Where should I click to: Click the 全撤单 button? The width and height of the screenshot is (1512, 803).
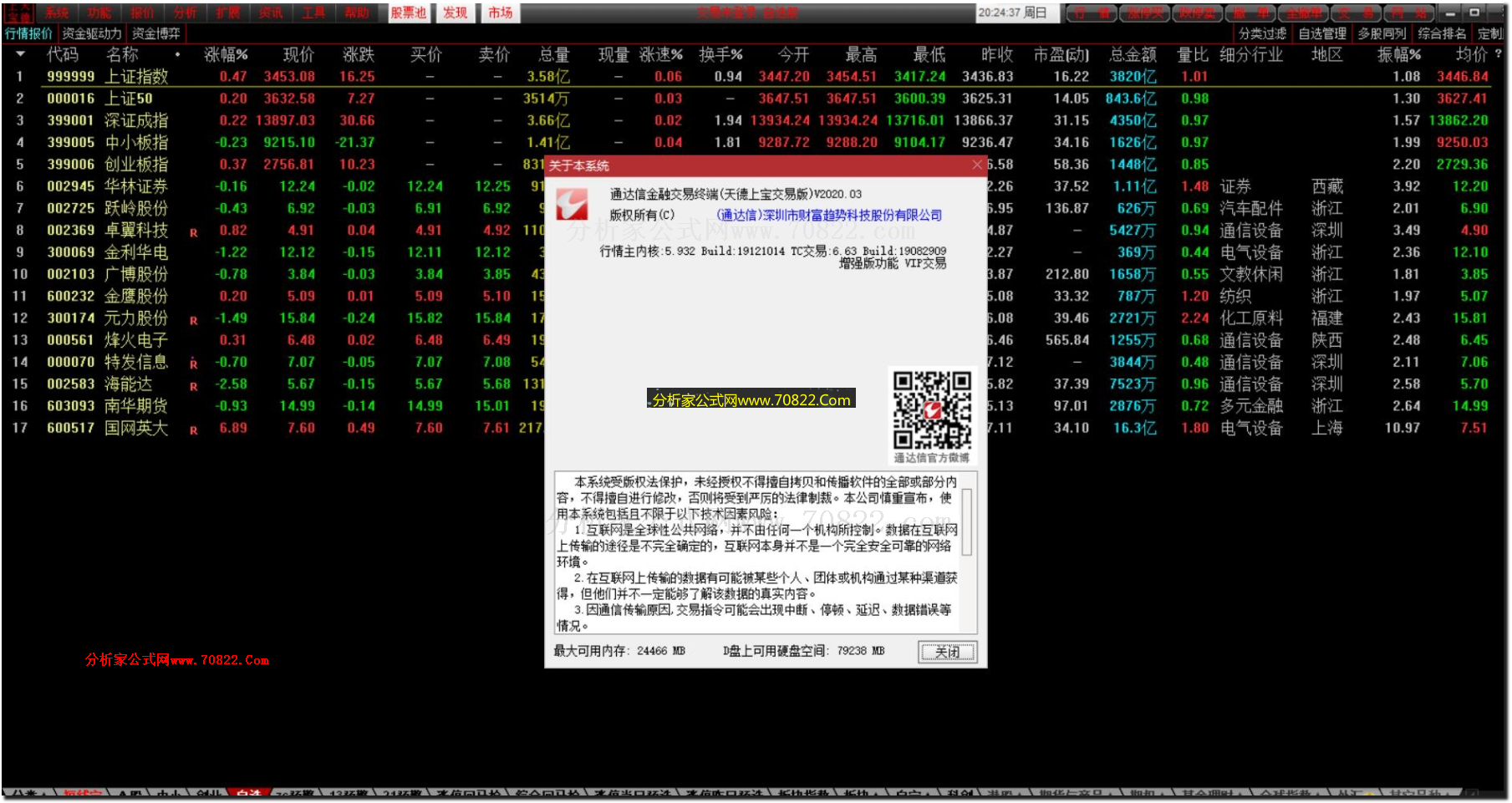(1304, 13)
